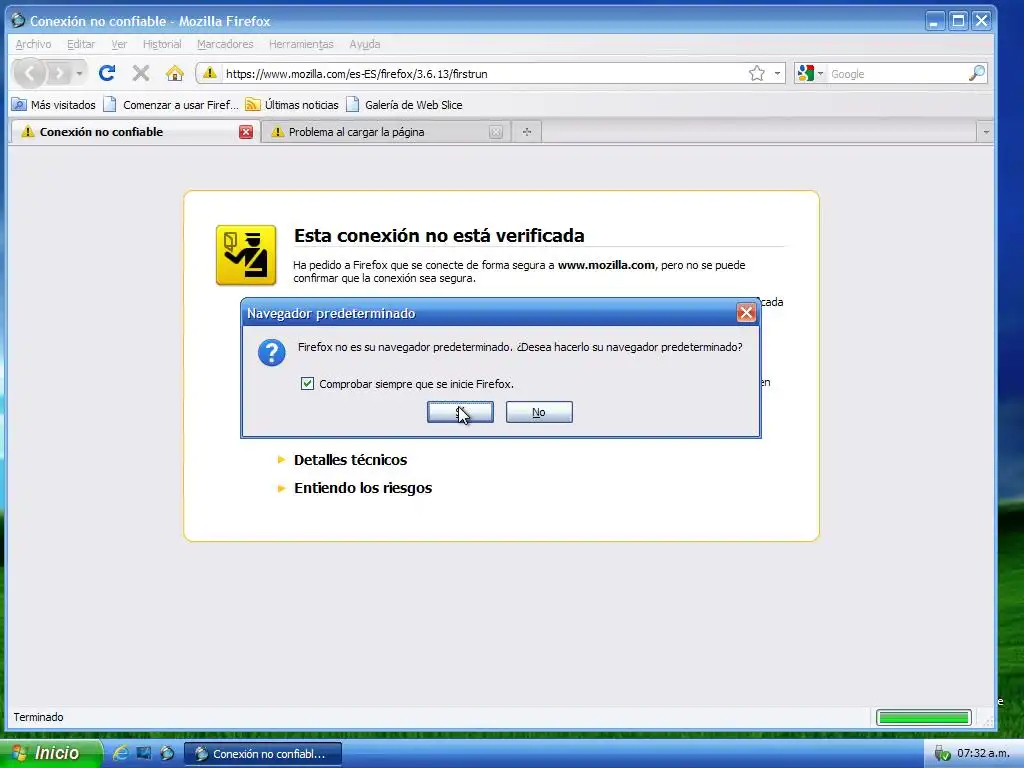Open the Historial menu

click(162, 44)
